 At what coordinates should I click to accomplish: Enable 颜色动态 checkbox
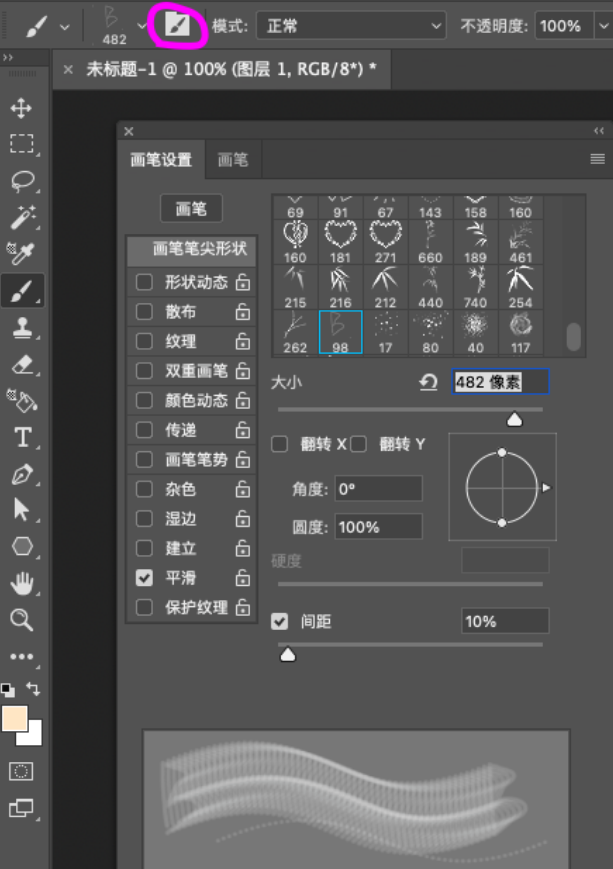[x=144, y=400]
